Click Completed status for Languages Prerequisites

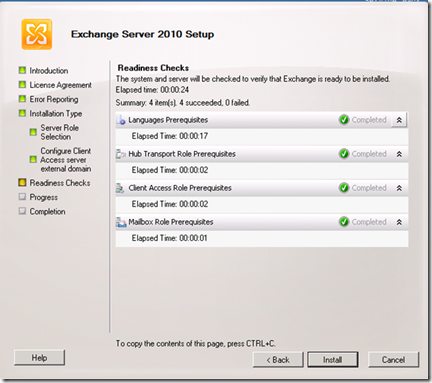(x=369, y=120)
